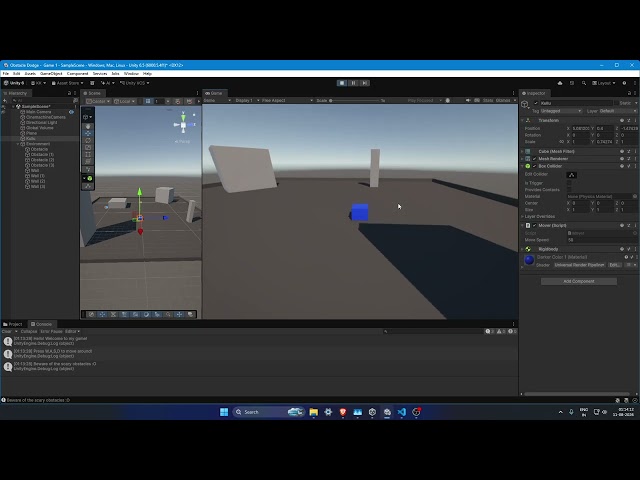This screenshot has height=480, width=640.
Task: Open Unity Hub icon in the taskbar
Action: pyautogui.click(x=372, y=412)
